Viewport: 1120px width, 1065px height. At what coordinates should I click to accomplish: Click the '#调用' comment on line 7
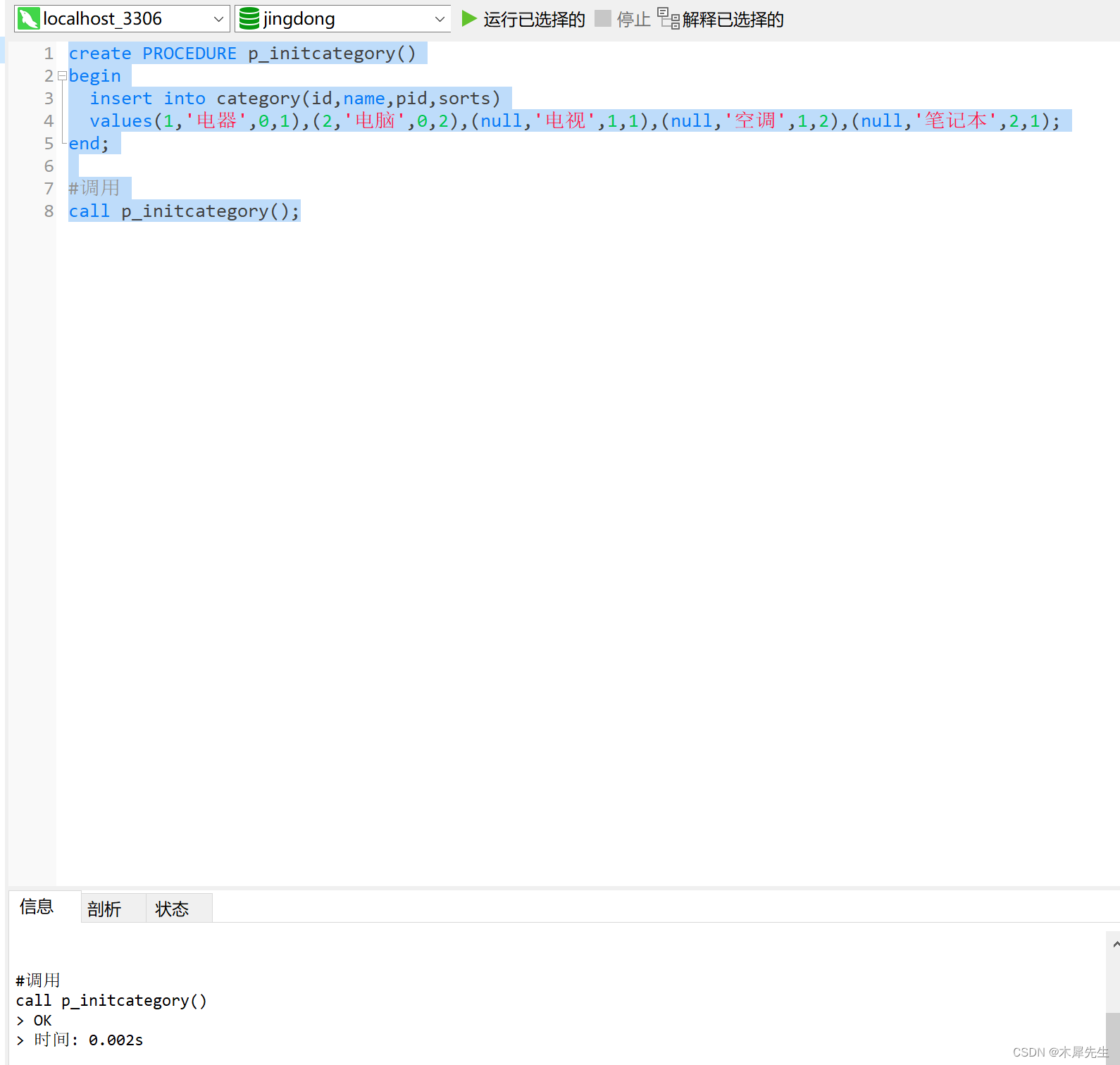coord(94,188)
